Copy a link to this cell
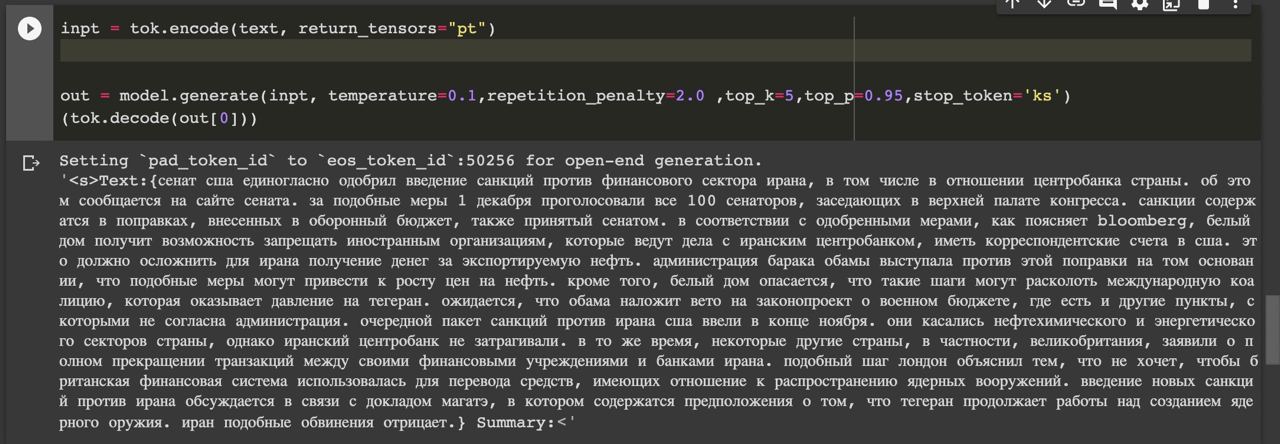Viewport: 1280px width, 444px height. [1076, 4]
